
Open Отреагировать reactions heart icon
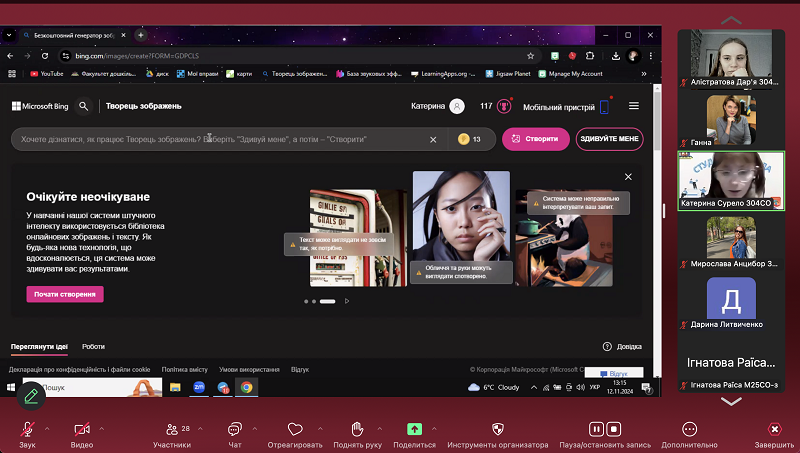[x=295, y=429]
